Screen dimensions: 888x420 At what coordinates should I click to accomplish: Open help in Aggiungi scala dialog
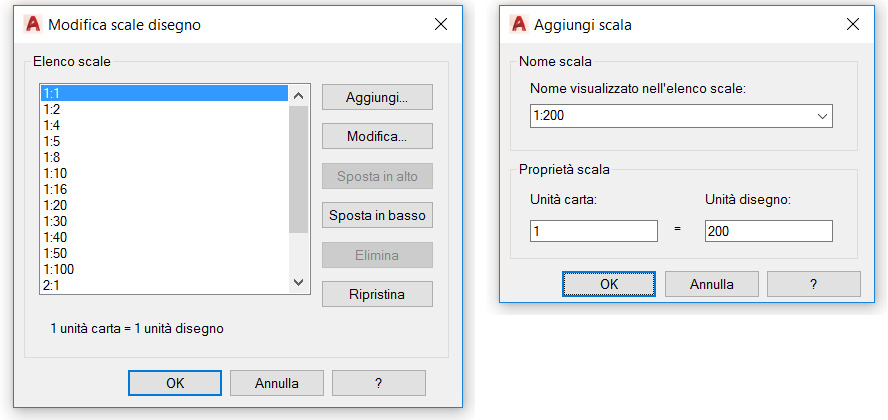pos(814,284)
